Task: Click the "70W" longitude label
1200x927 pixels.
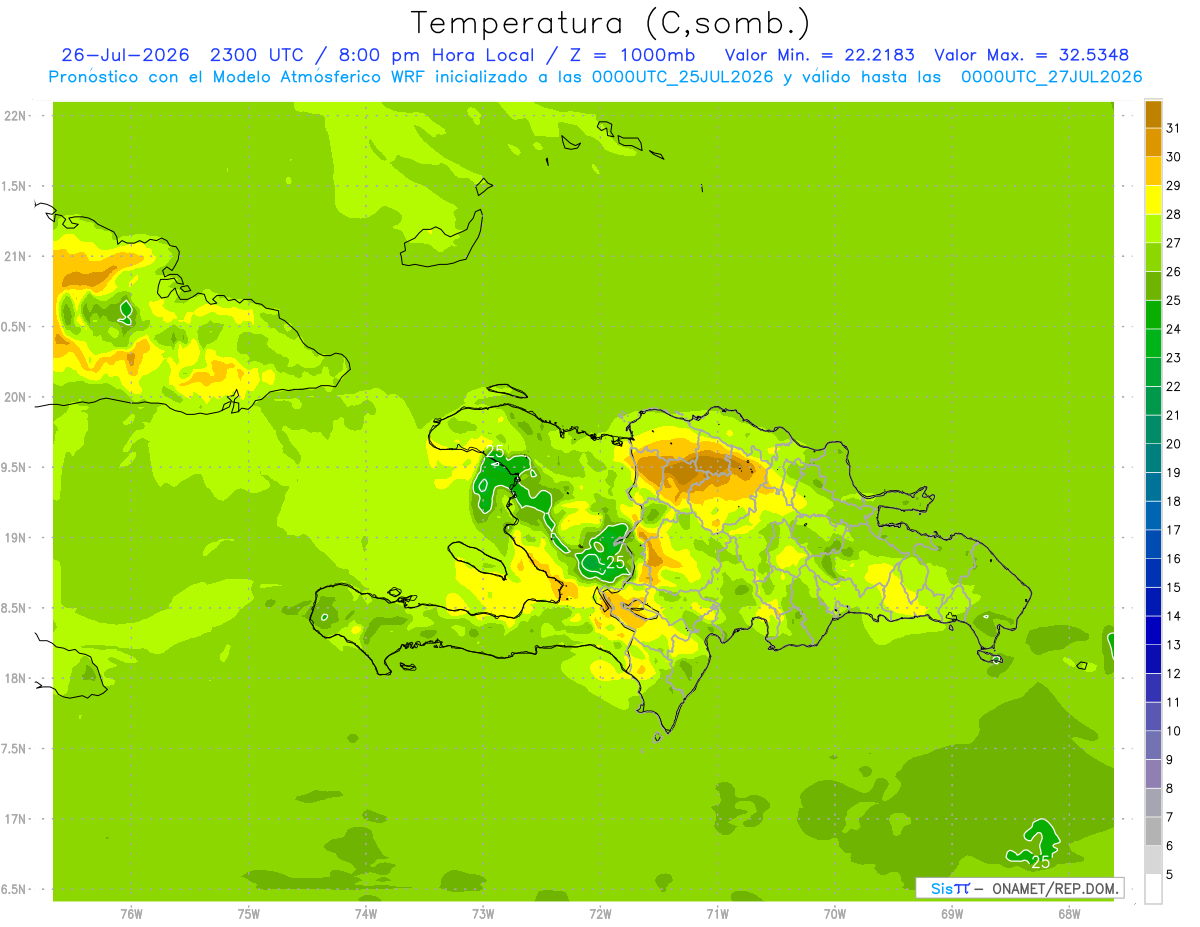Action: click(x=835, y=915)
